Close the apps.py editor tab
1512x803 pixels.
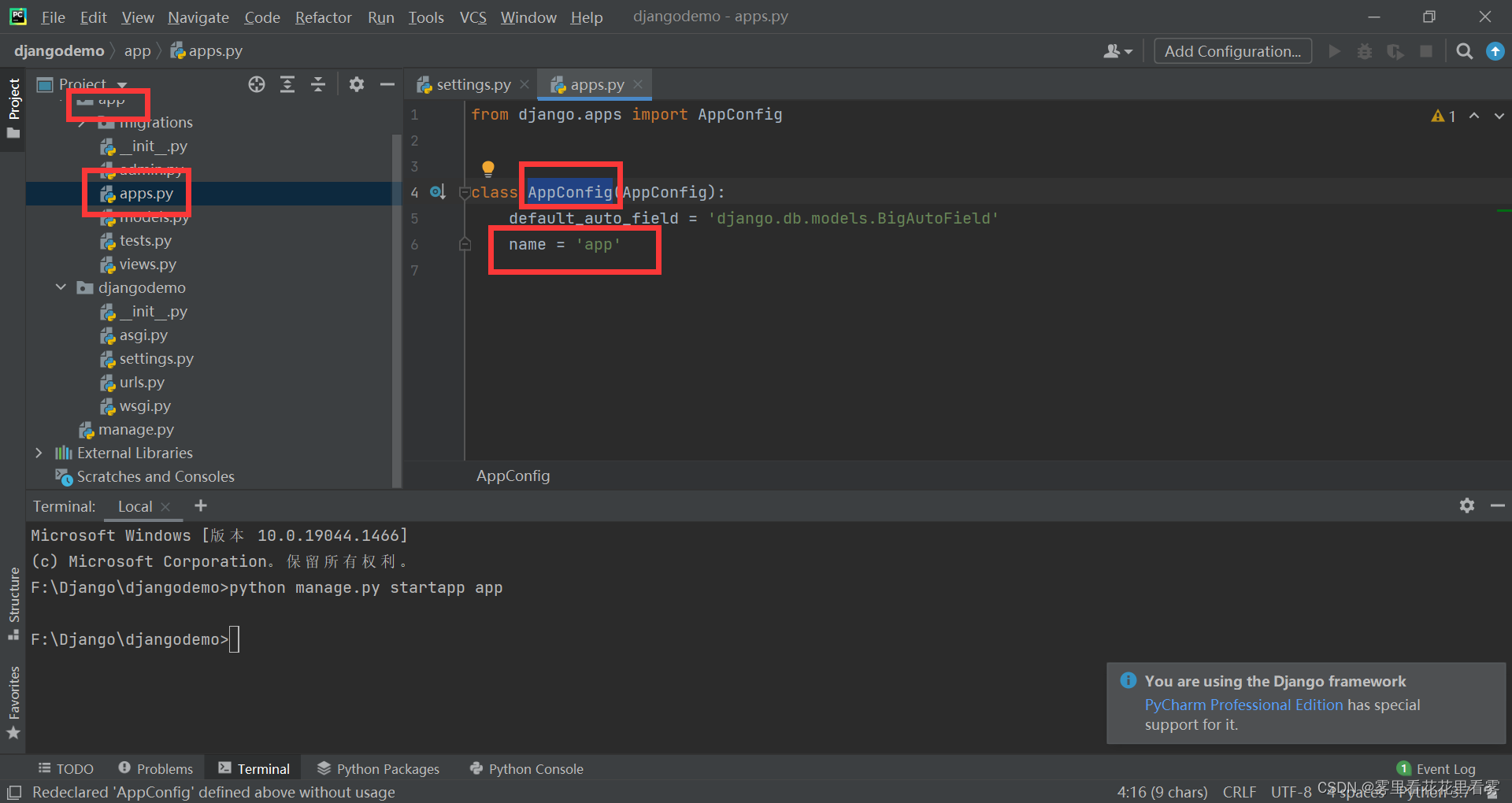point(638,84)
